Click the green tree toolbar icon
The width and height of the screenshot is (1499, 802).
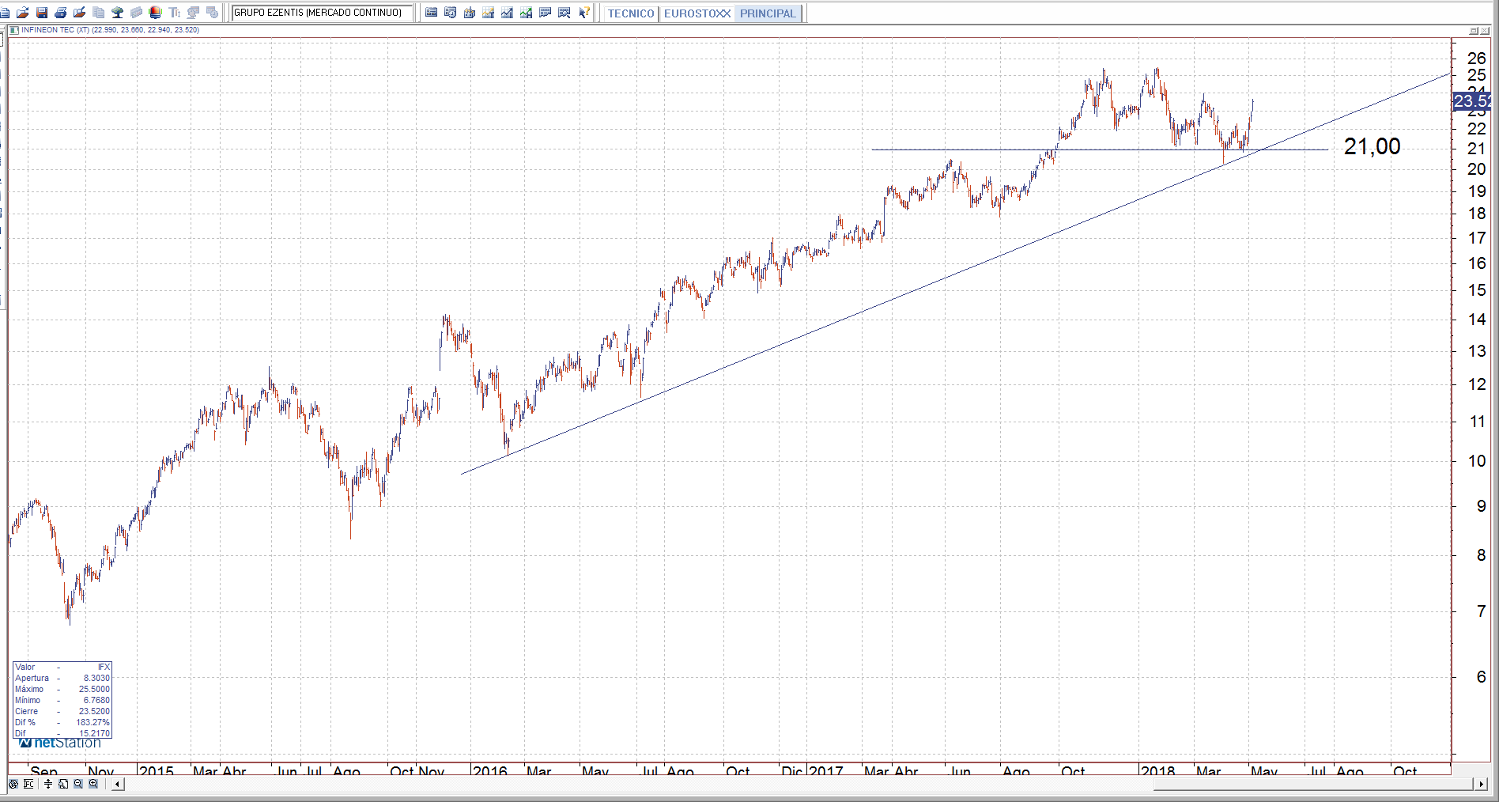[117, 13]
